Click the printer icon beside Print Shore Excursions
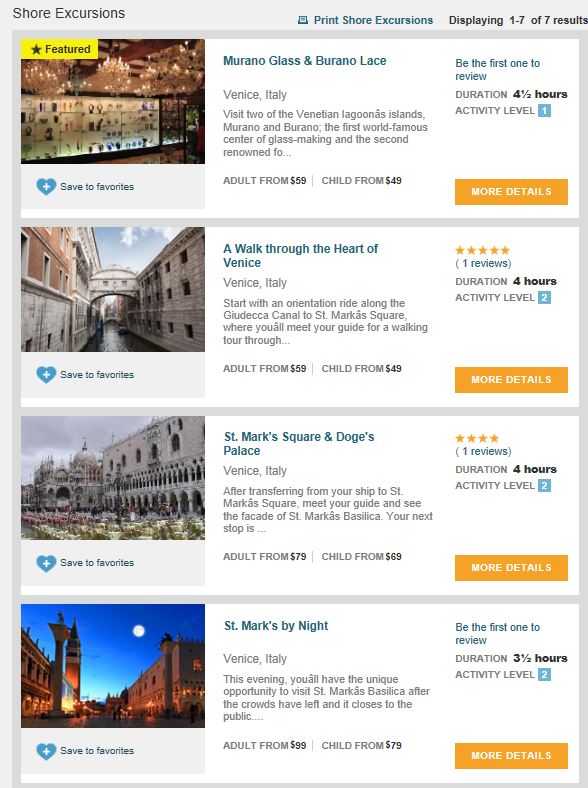The width and height of the screenshot is (588, 788). pos(303,20)
